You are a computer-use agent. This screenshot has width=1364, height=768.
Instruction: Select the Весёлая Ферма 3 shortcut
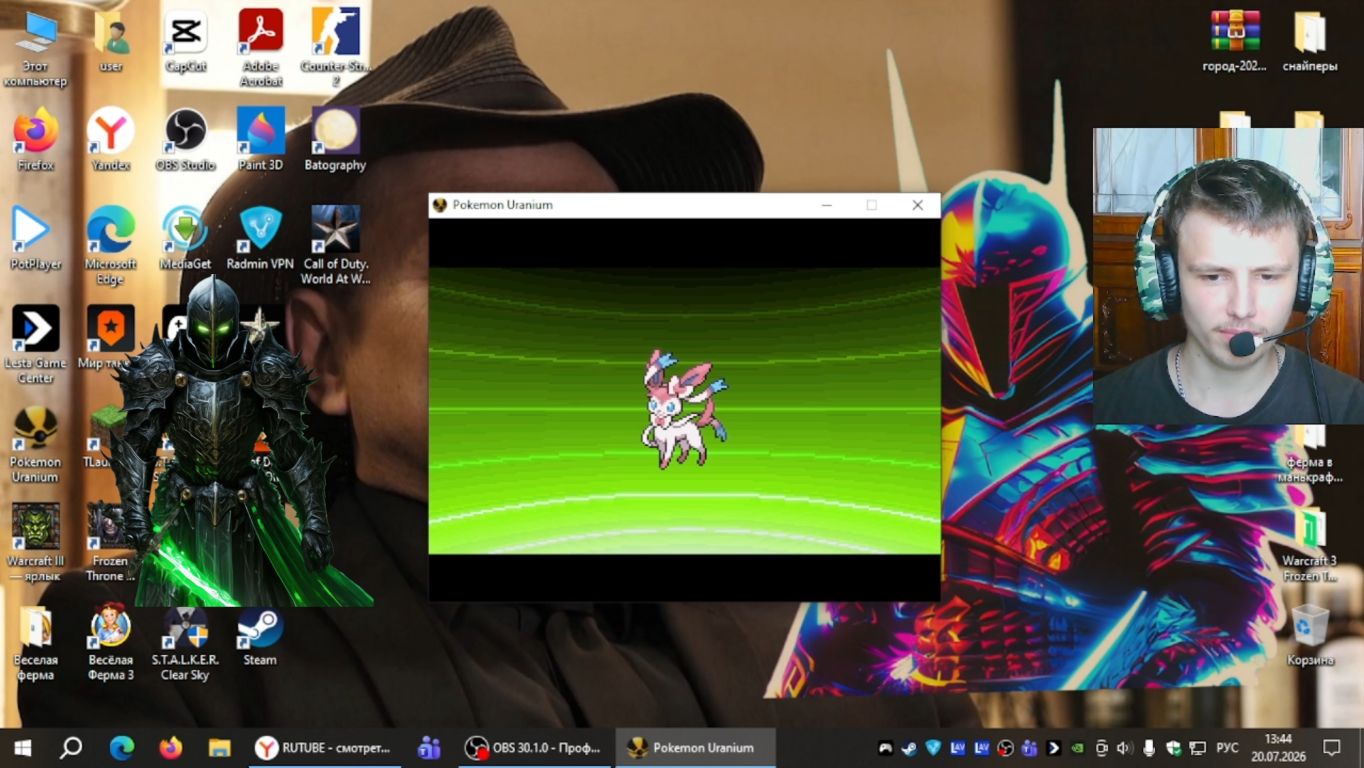(111, 641)
